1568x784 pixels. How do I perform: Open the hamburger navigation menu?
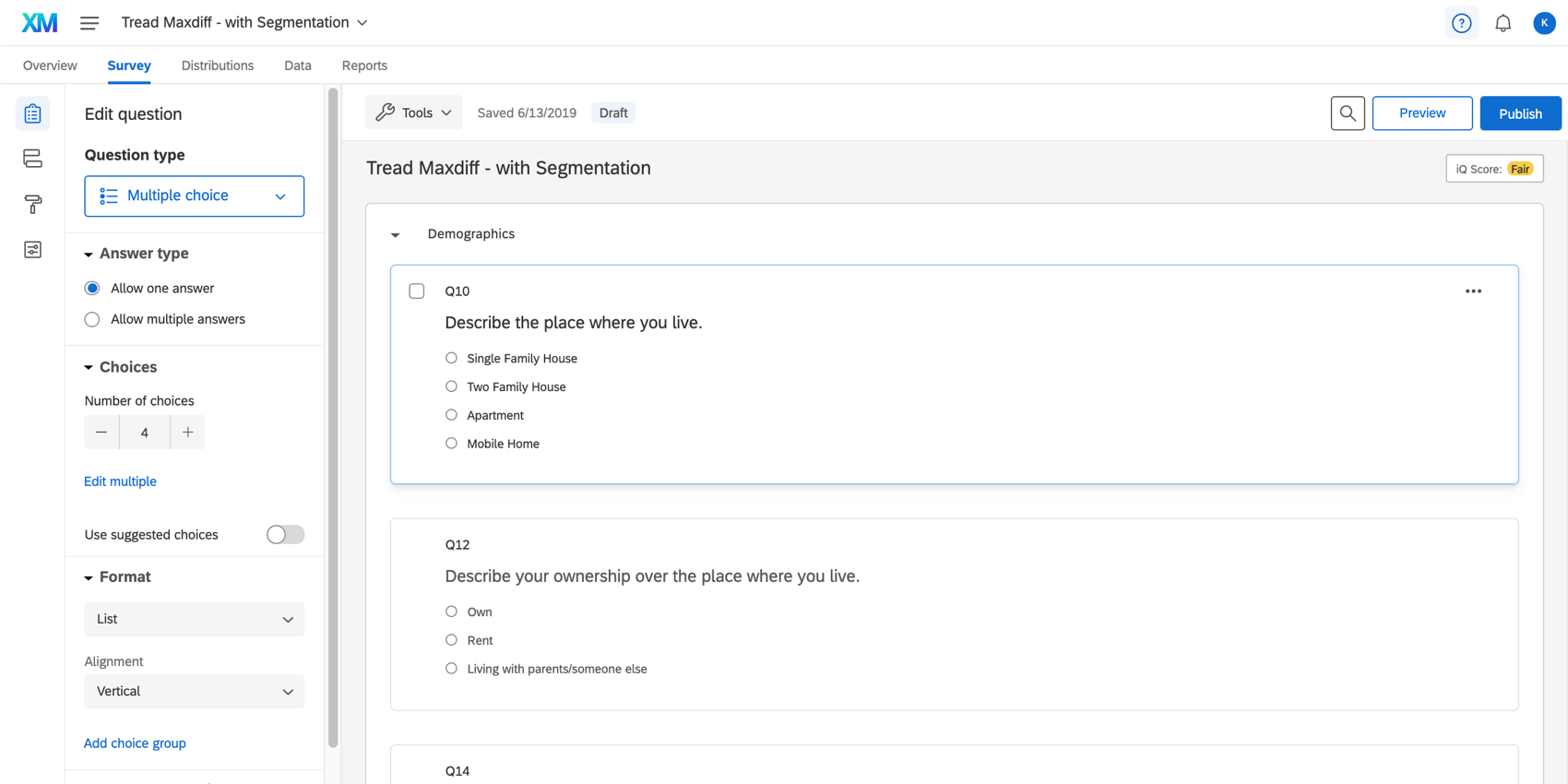89,23
